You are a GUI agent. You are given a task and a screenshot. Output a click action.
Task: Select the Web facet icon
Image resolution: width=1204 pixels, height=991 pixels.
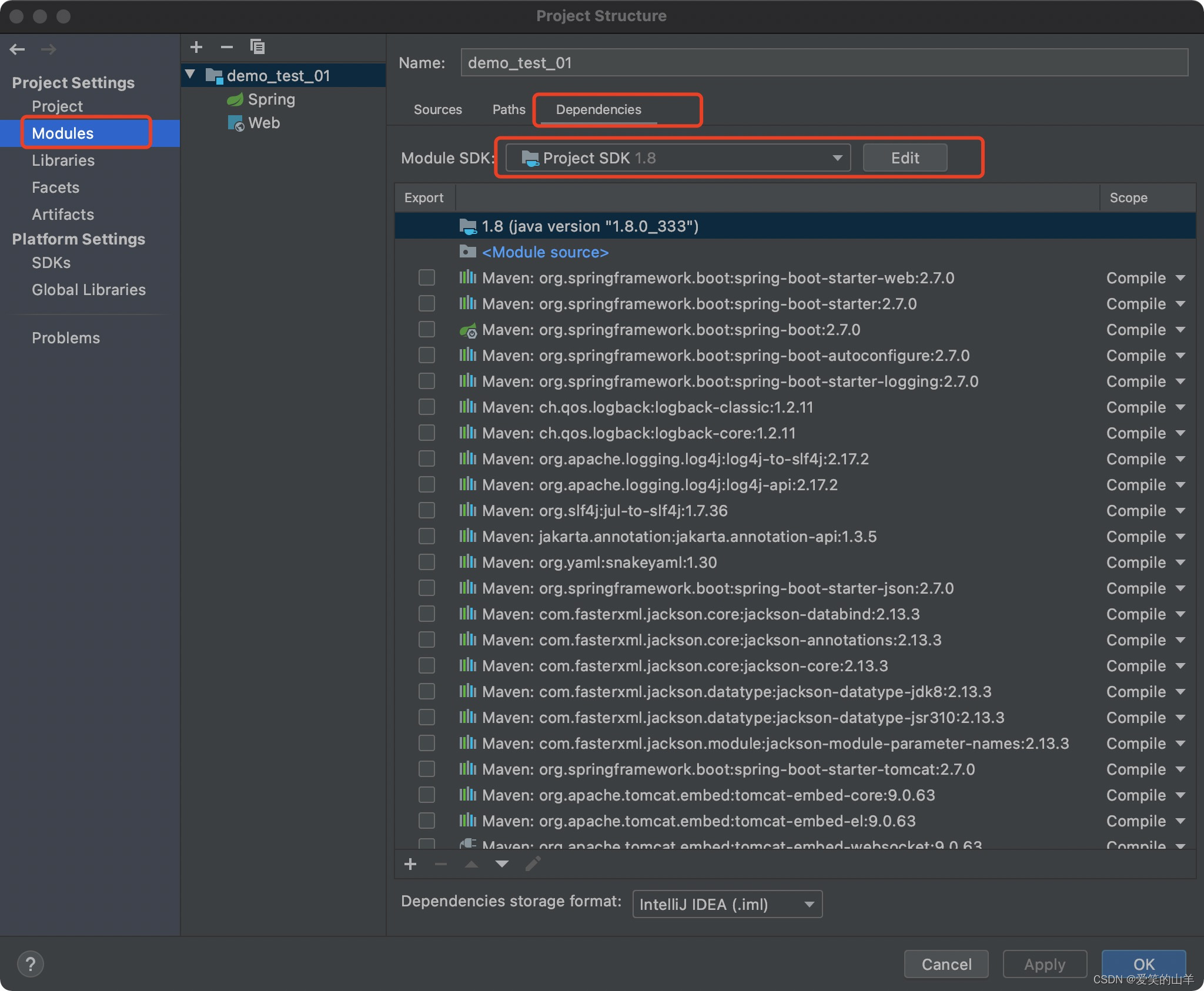[235, 123]
